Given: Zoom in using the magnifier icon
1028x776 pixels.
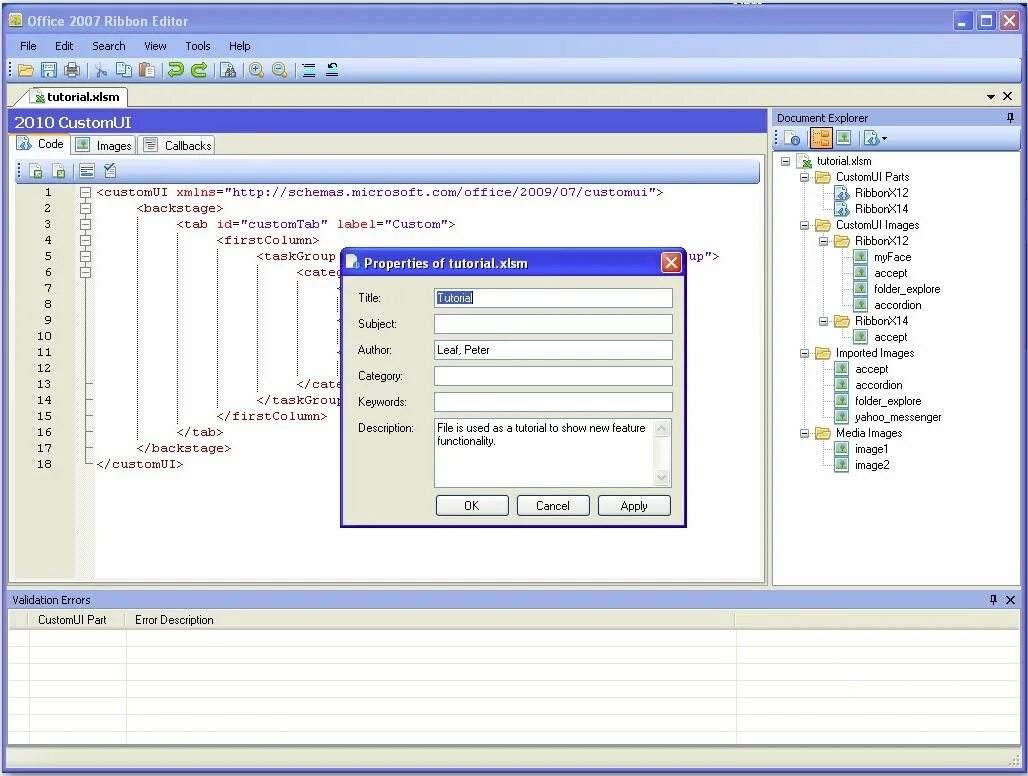Looking at the screenshot, I should 254,69.
